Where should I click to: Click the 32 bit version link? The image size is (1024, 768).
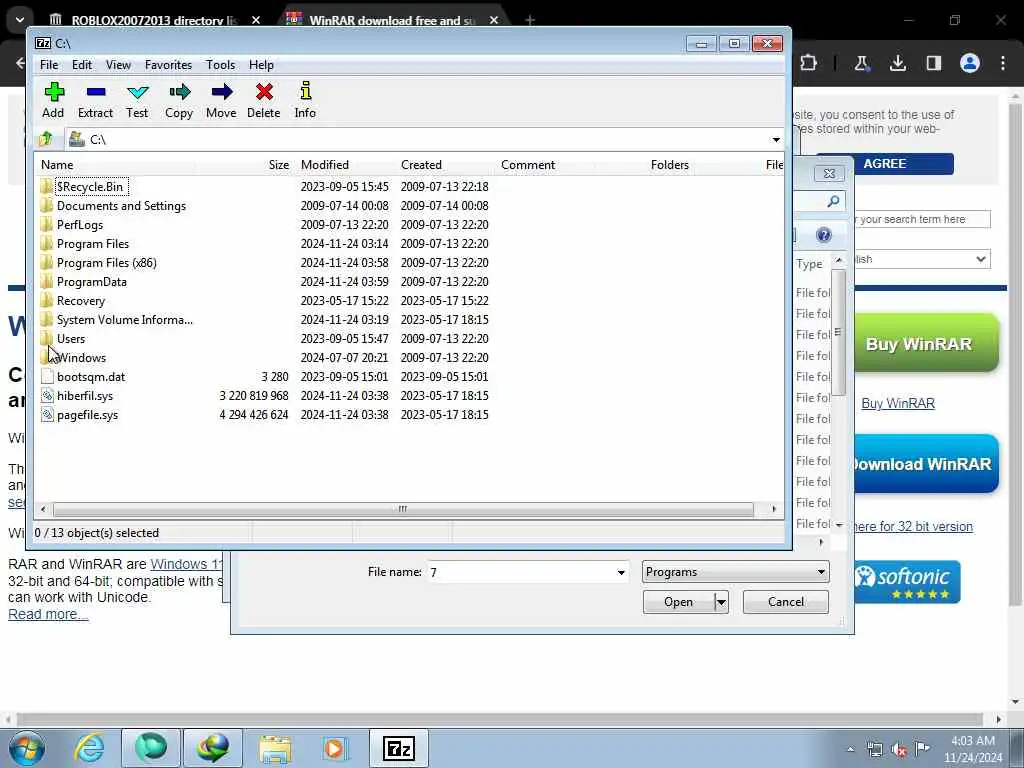click(913, 527)
